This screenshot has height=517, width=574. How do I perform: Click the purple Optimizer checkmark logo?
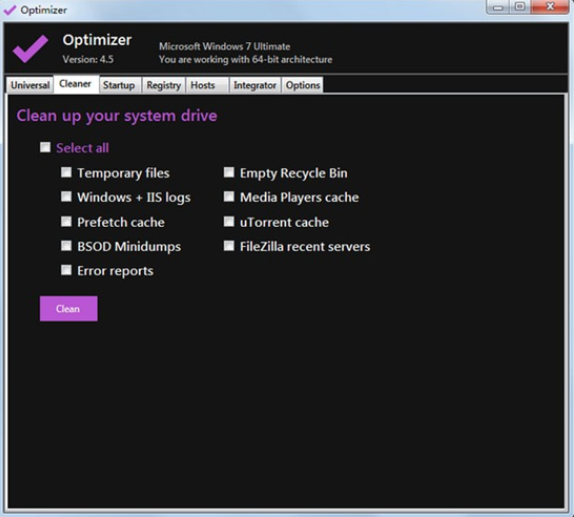click(30, 49)
